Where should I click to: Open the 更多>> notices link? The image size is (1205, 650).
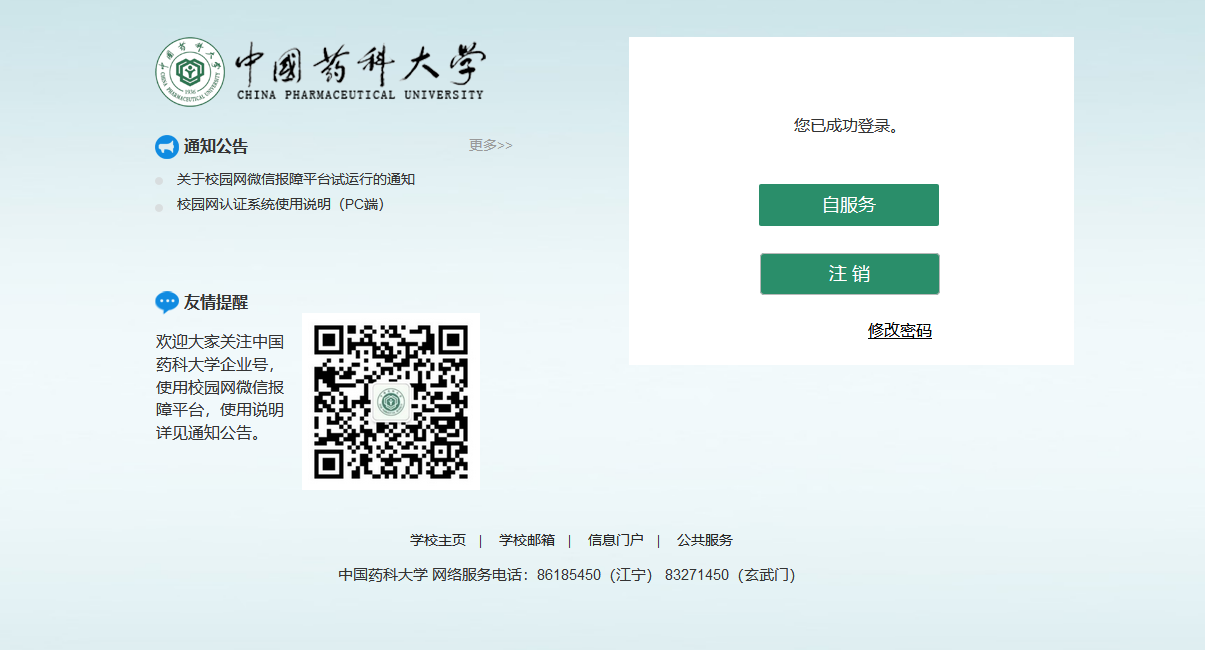point(490,145)
